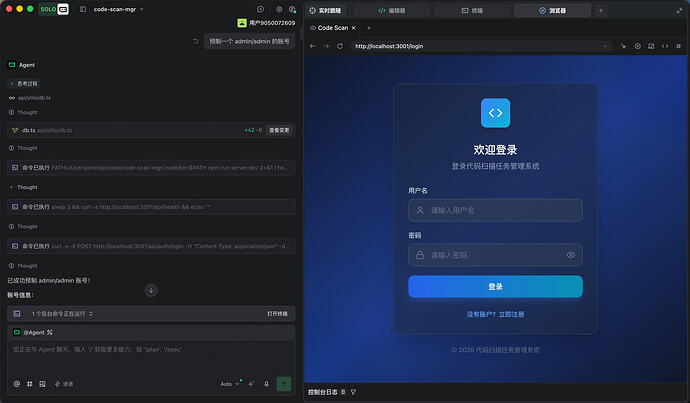690x403 pixels.
Task: Click the microphone voice input icon
Action: [266, 384]
